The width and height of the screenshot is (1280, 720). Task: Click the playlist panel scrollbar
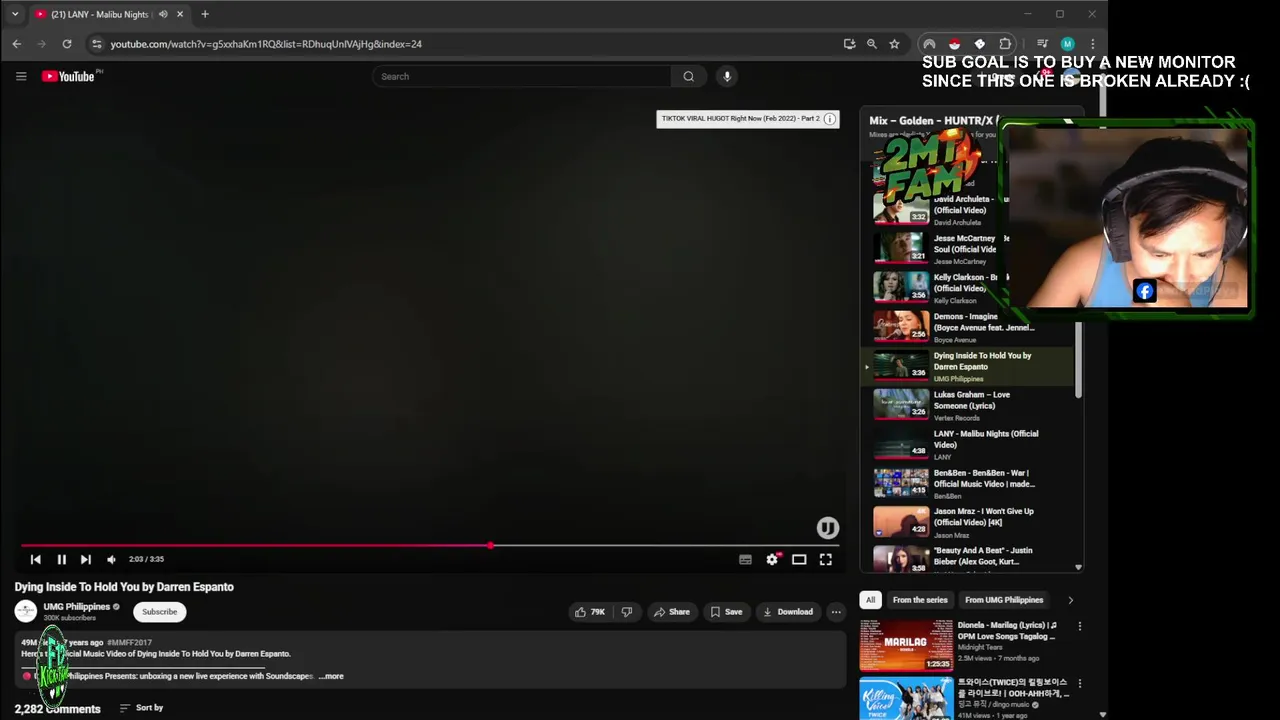click(x=1078, y=360)
